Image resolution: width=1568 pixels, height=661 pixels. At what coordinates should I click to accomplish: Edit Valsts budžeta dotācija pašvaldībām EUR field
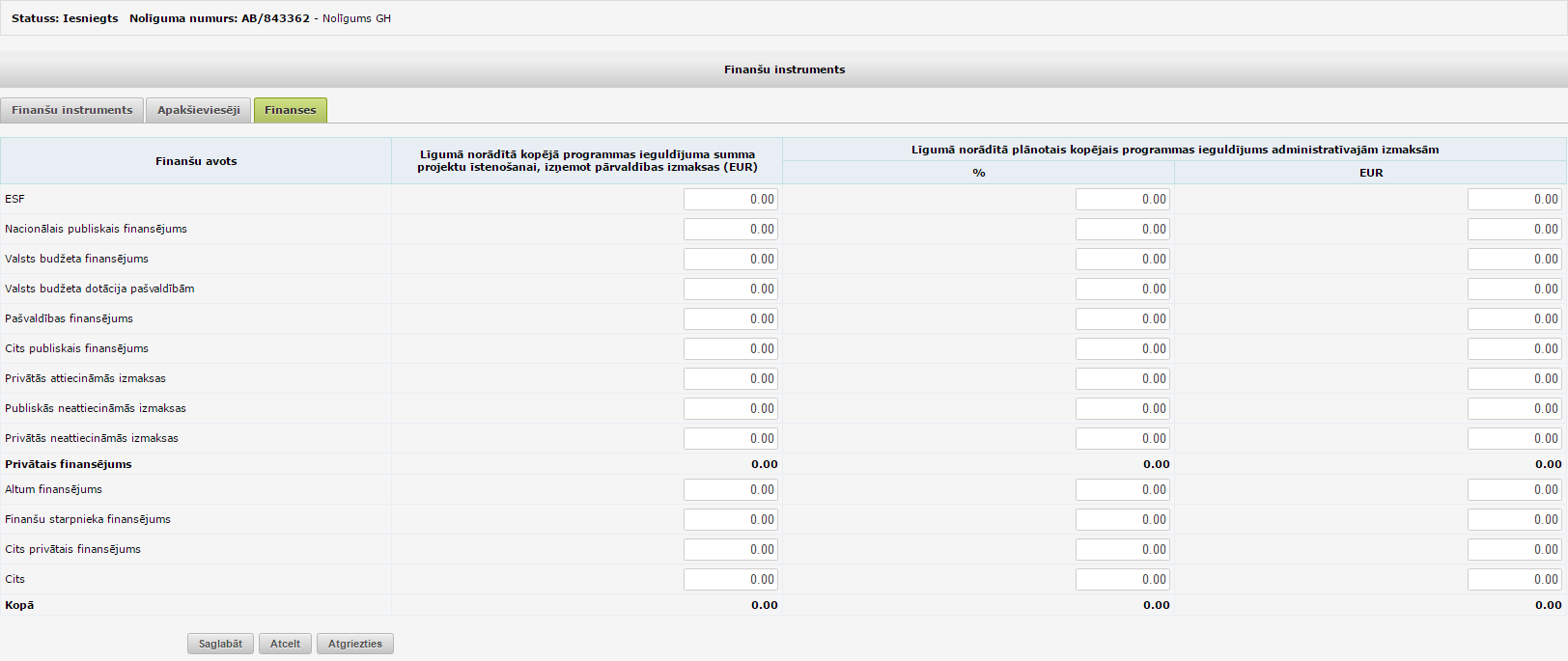1515,289
